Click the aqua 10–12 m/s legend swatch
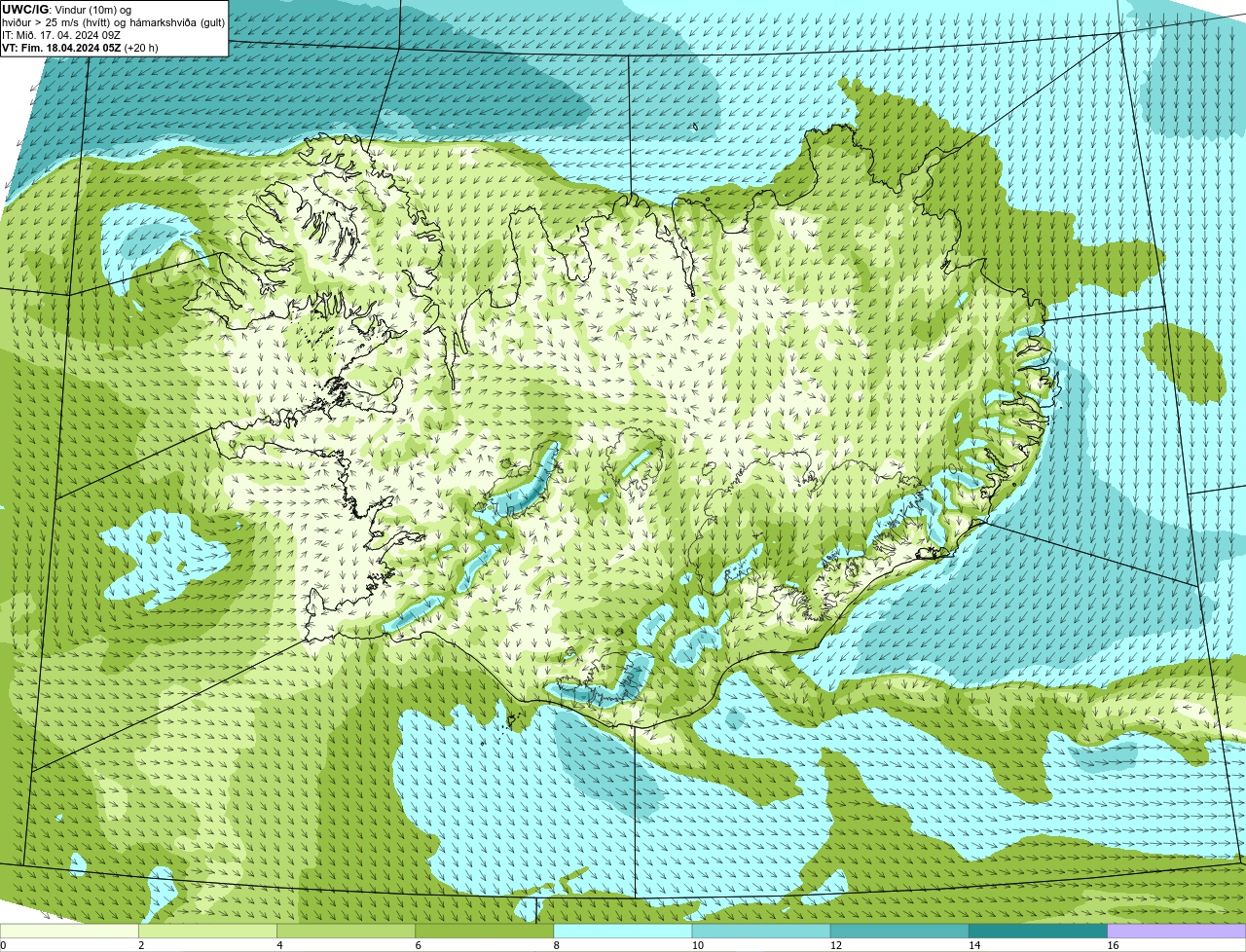The width and height of the screenshot is (1246, 952). tap(762, 931)
